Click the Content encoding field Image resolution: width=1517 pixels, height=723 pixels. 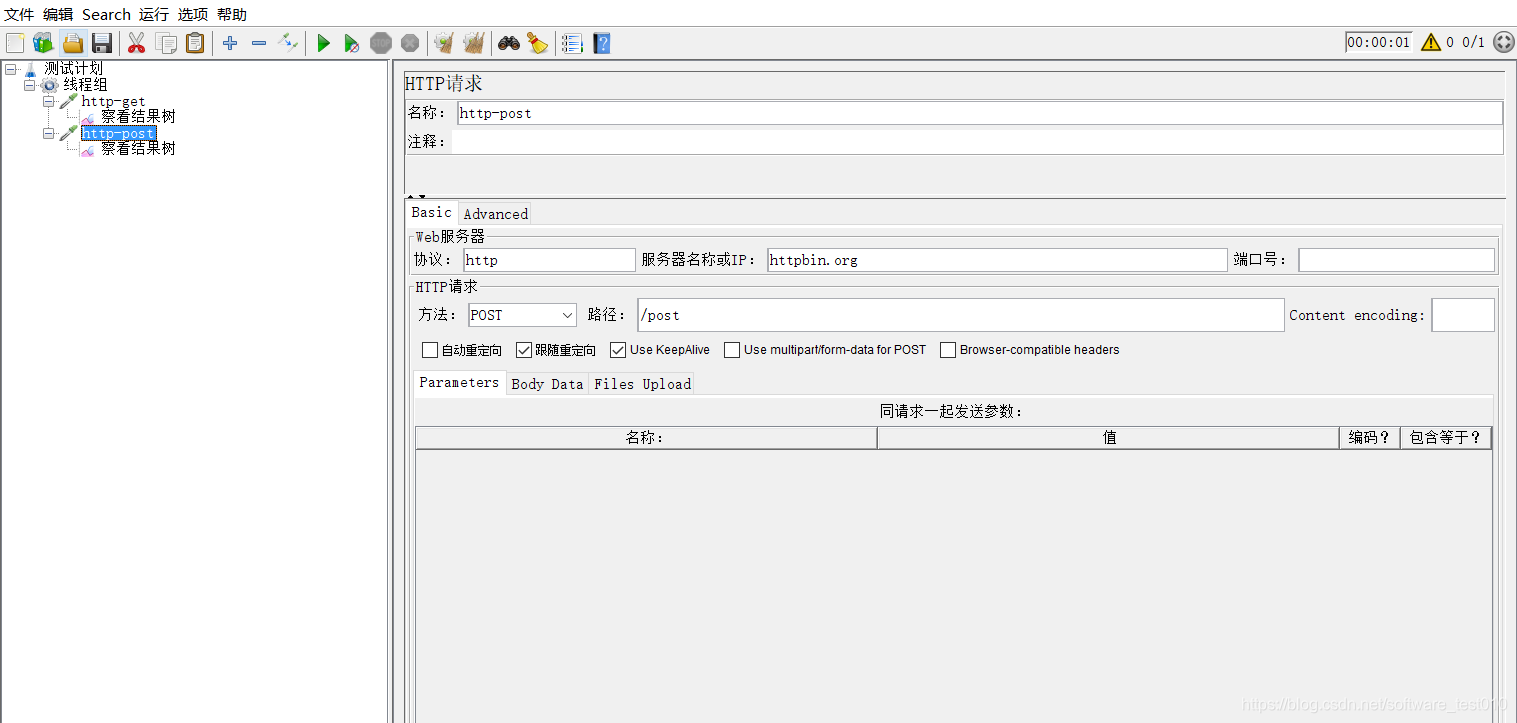point(1463,315)
